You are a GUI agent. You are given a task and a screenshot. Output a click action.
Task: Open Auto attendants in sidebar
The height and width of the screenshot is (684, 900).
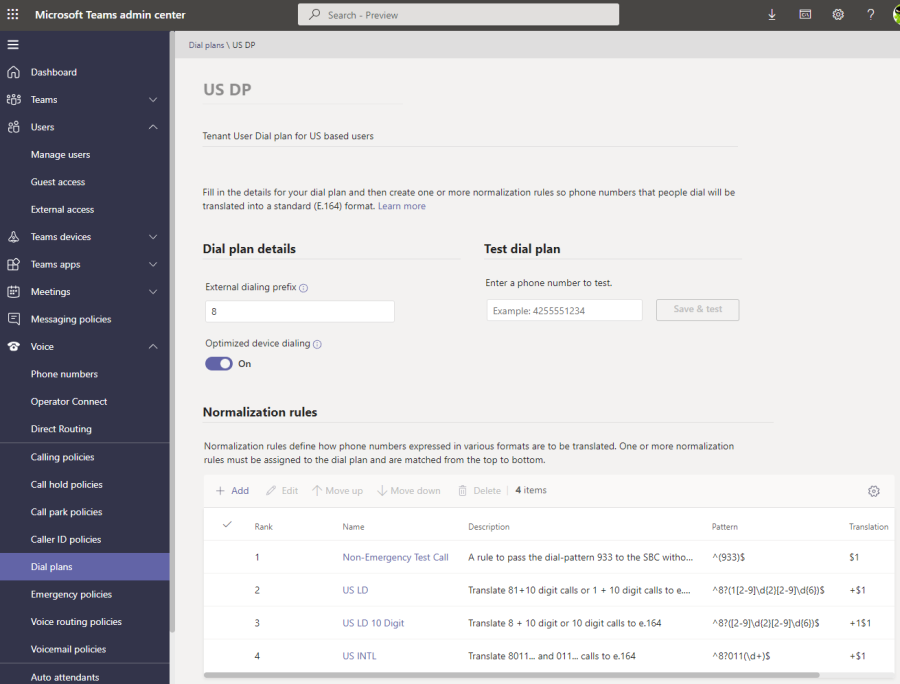click(x=65, y=677)
